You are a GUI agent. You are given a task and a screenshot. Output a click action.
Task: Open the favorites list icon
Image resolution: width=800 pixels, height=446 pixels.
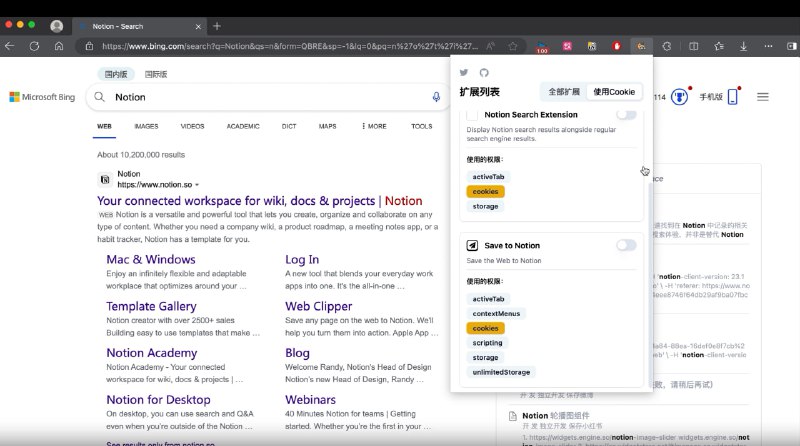pyautogui.click(x=719, y=46)
